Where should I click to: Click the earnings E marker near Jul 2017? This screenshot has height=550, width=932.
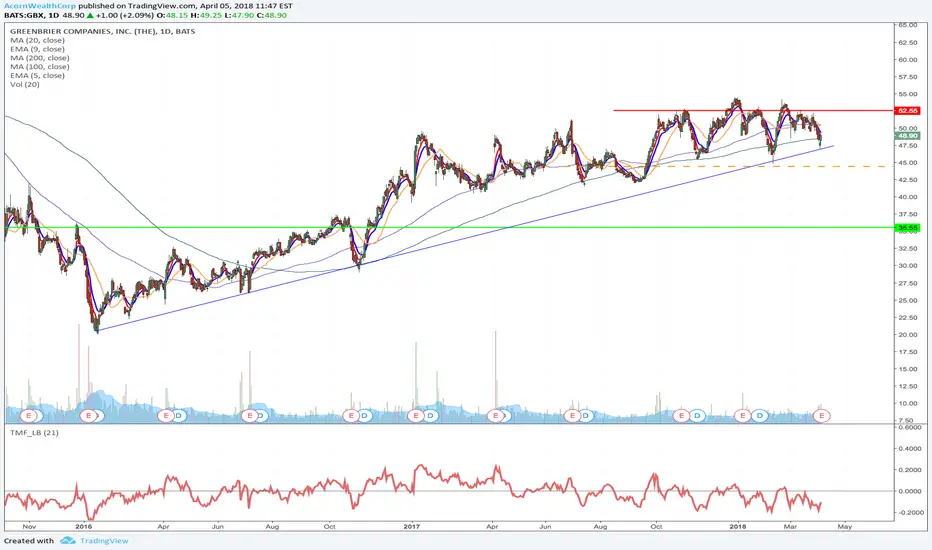pos(572,415)
